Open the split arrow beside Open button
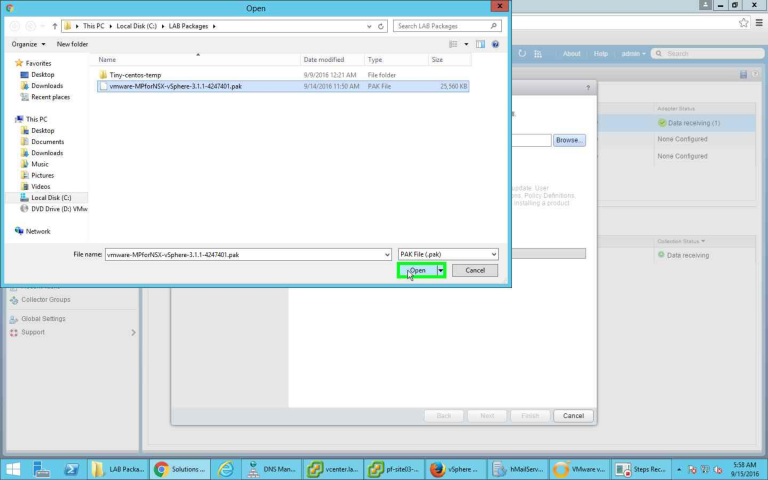The width and height of the screenshot is (768, 480). (440, 270)
